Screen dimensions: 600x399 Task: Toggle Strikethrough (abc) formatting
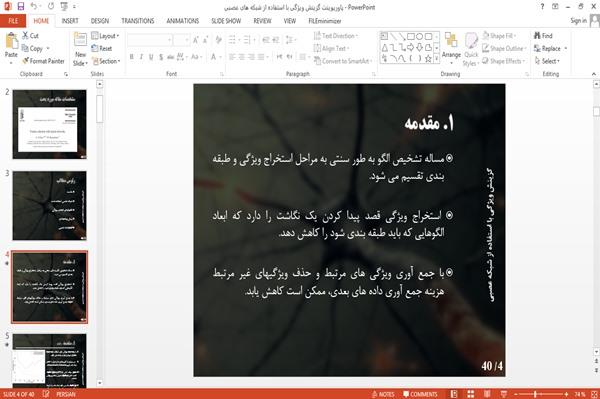tap(171, 57)
